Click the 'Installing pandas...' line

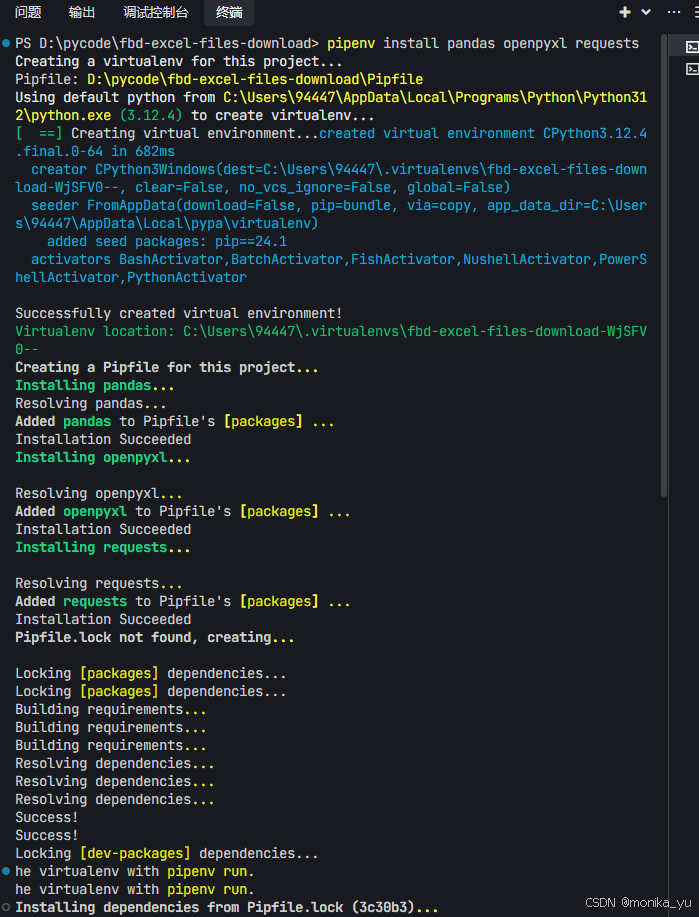(95, 386)
